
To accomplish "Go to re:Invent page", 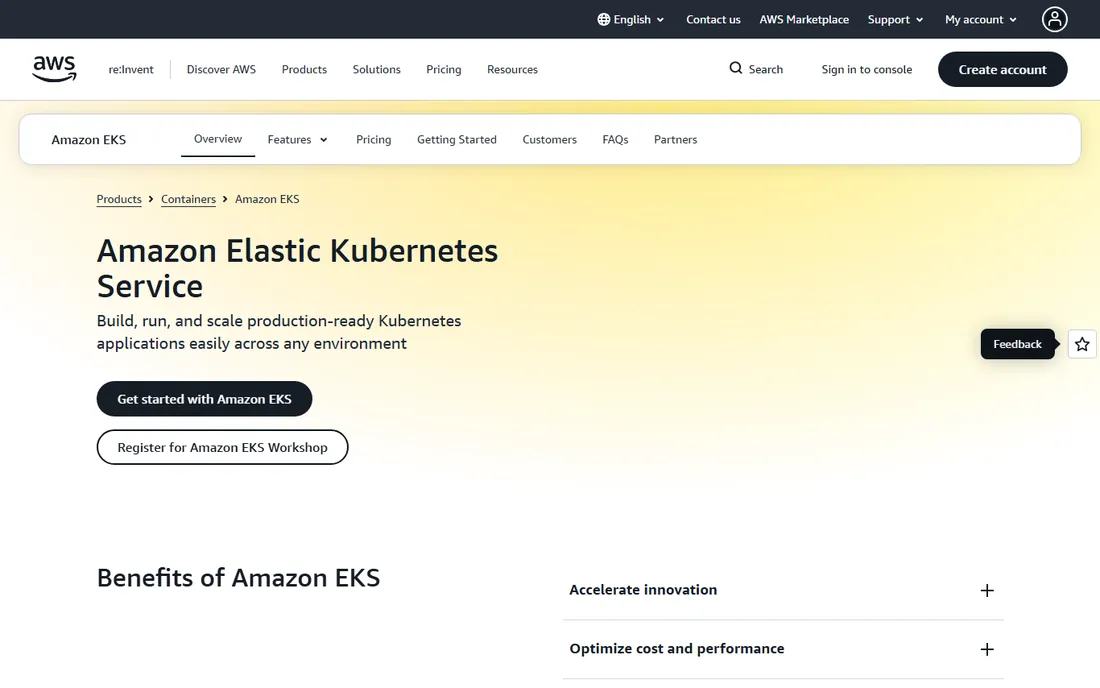I will [x=130, y=69].
